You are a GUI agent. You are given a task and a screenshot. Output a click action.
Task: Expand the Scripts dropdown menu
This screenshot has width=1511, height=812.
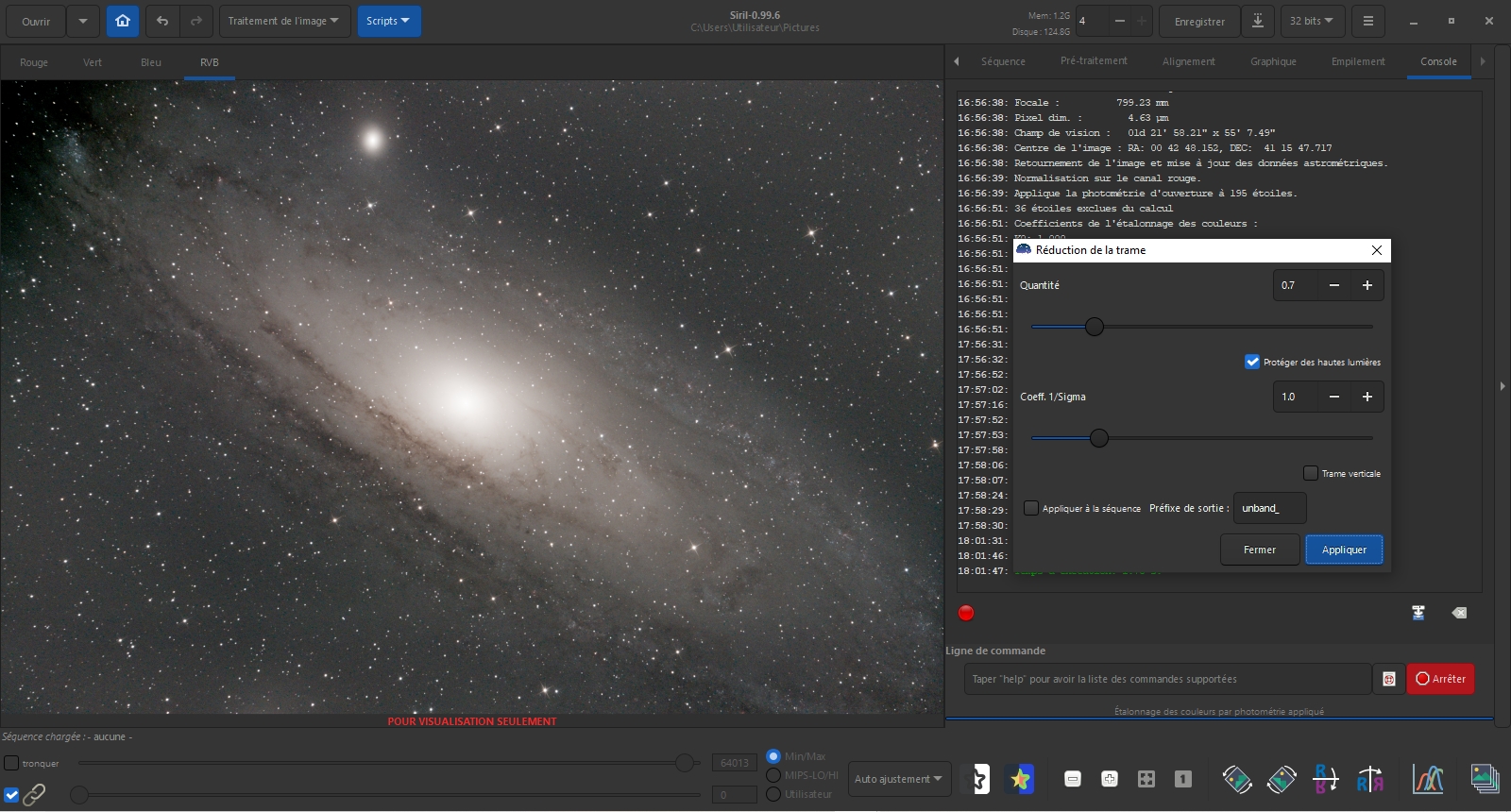pyautogui.click(x=388, y=21)
